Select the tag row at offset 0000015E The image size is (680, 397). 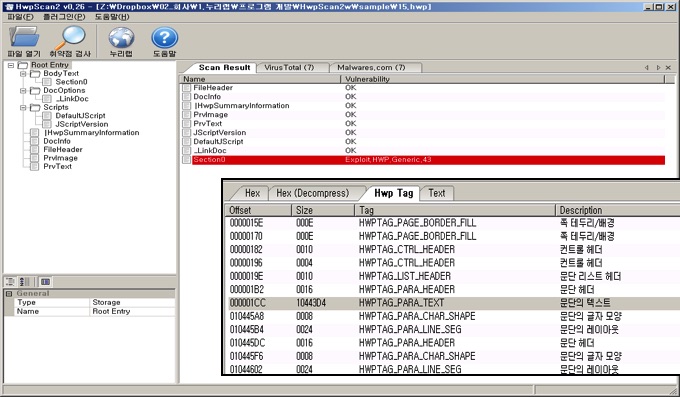[454, 223]
